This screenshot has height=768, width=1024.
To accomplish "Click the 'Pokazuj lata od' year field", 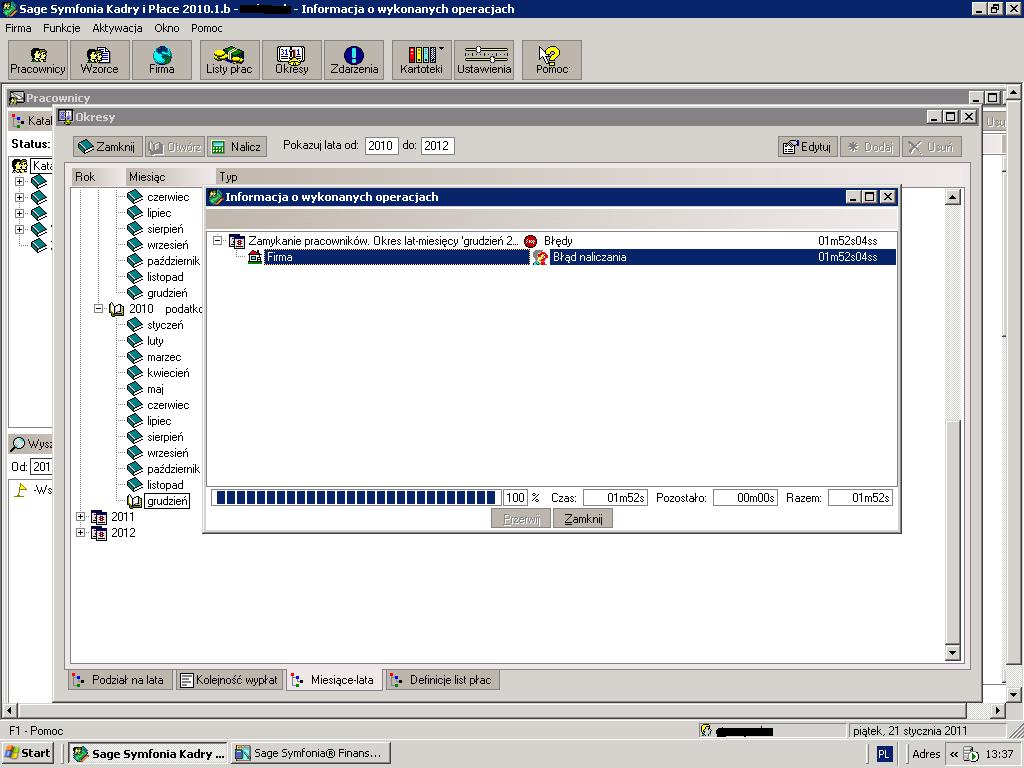I will pyautogui.click(x=381, y=146).
